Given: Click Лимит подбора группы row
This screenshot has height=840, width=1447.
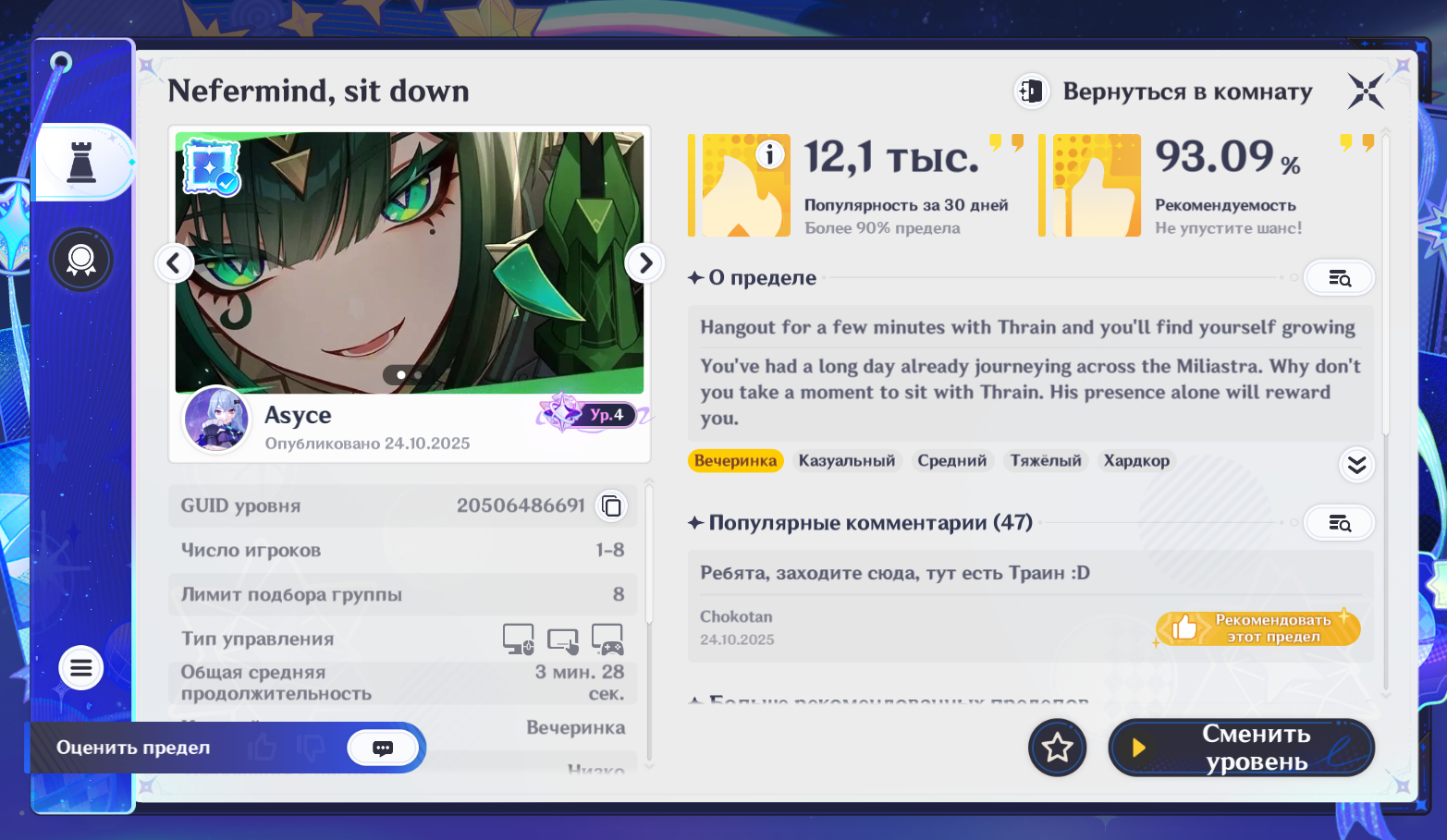Looking at the screenshot, I should pos(403,594).
